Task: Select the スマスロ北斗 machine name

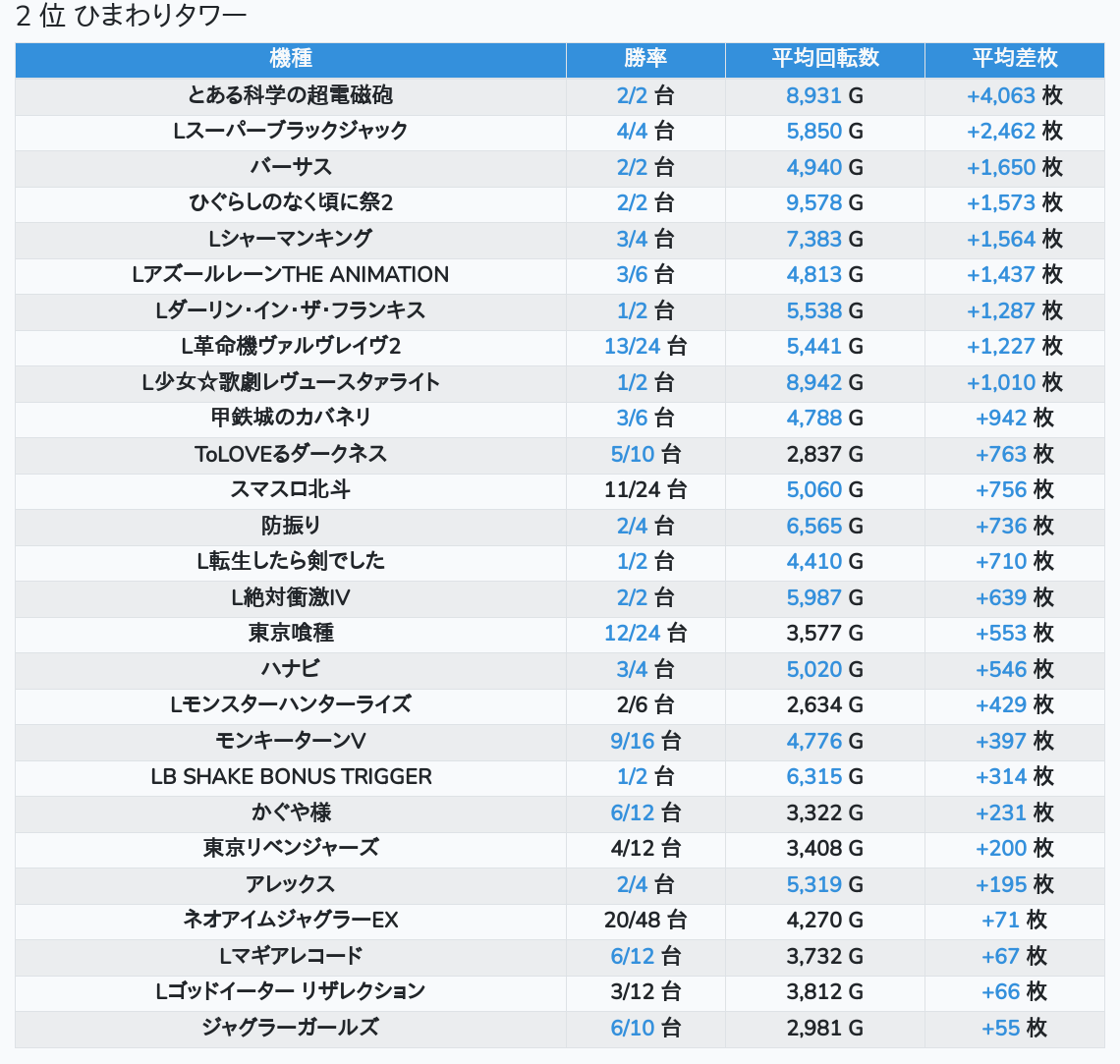Action: coord(291,489)
